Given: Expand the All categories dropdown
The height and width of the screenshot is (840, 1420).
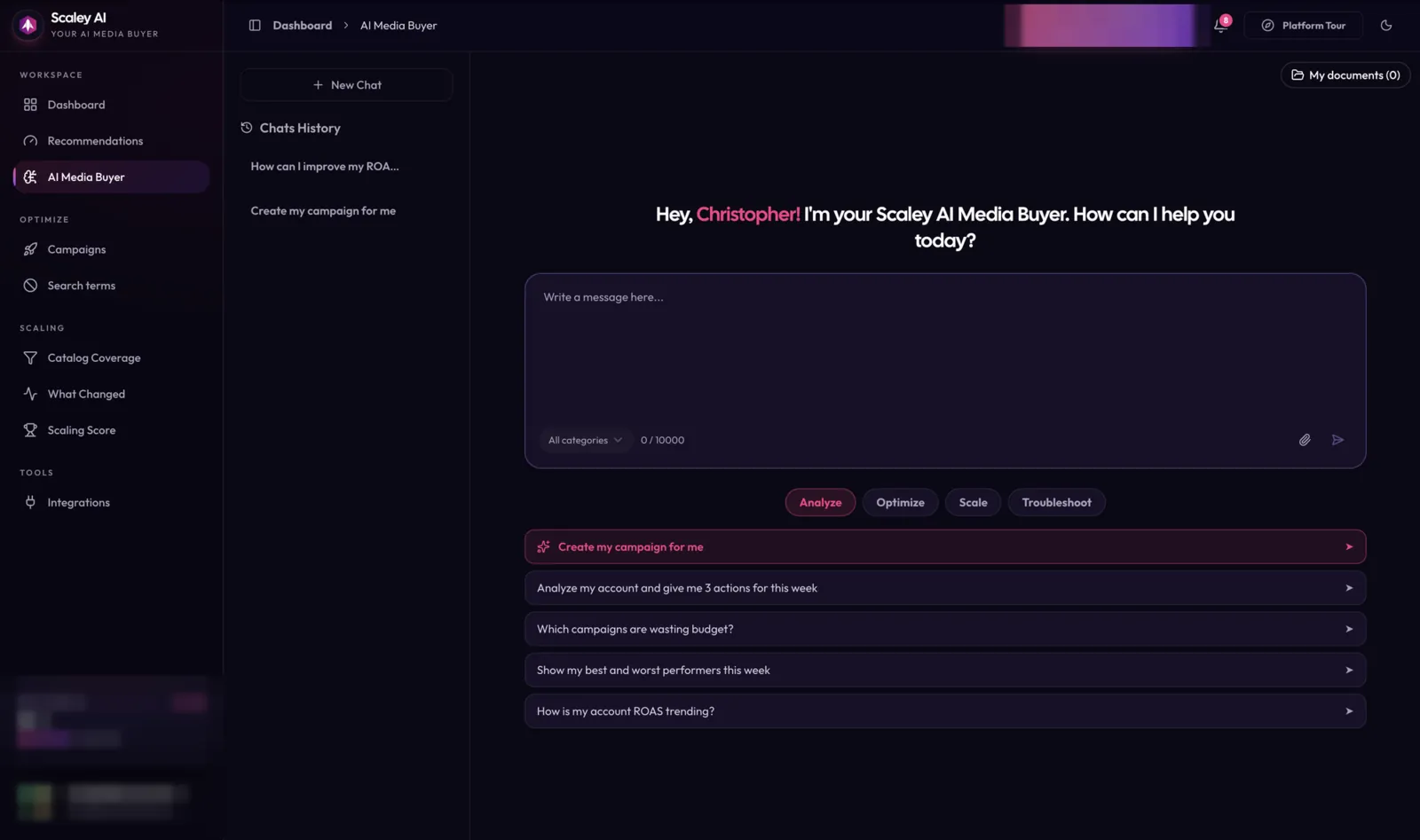Looking at the screenshot, I should click(585, 440).
